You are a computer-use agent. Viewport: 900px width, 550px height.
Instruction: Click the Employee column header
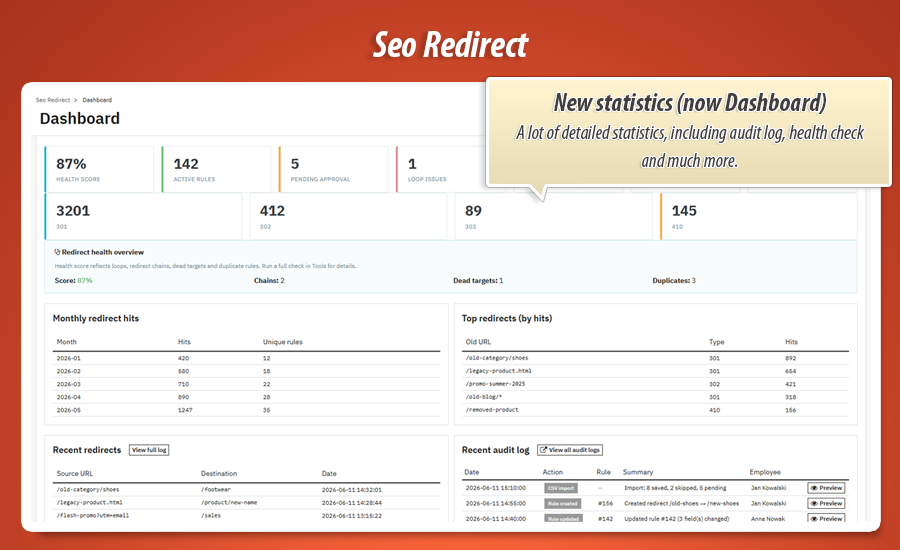click(765, 472)
